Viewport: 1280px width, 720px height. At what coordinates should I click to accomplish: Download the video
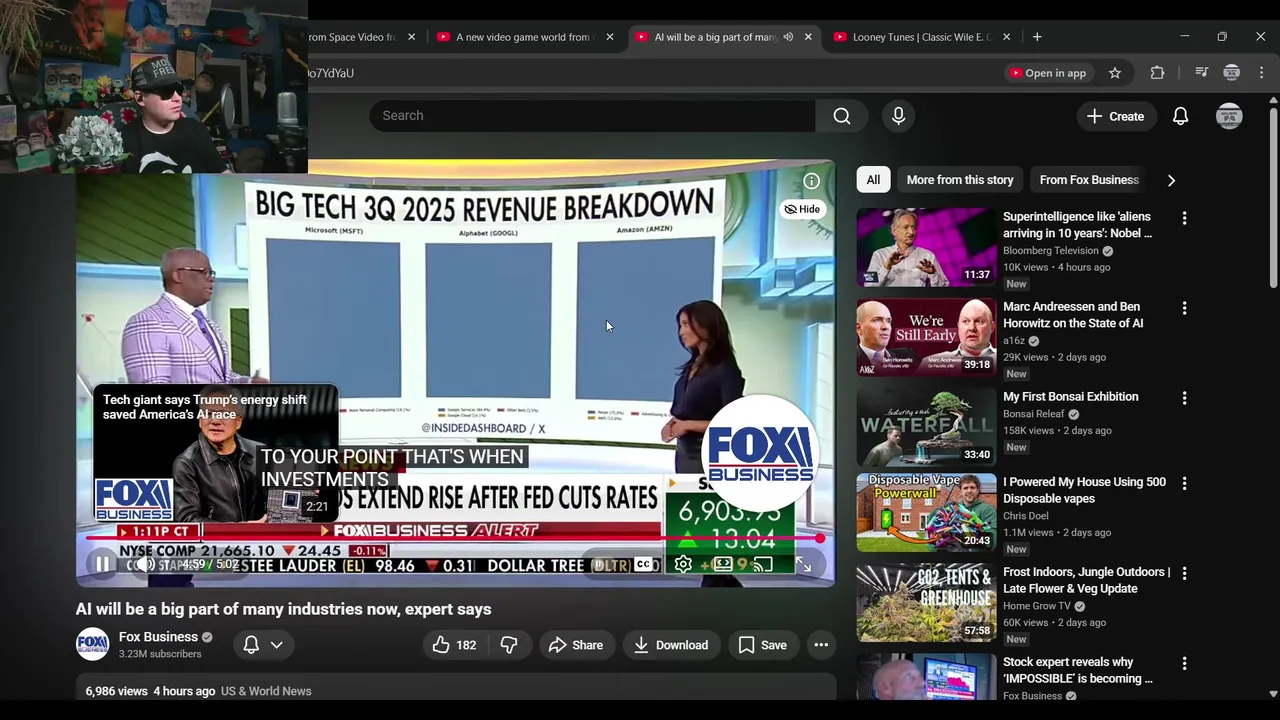[x=671, y=645]
